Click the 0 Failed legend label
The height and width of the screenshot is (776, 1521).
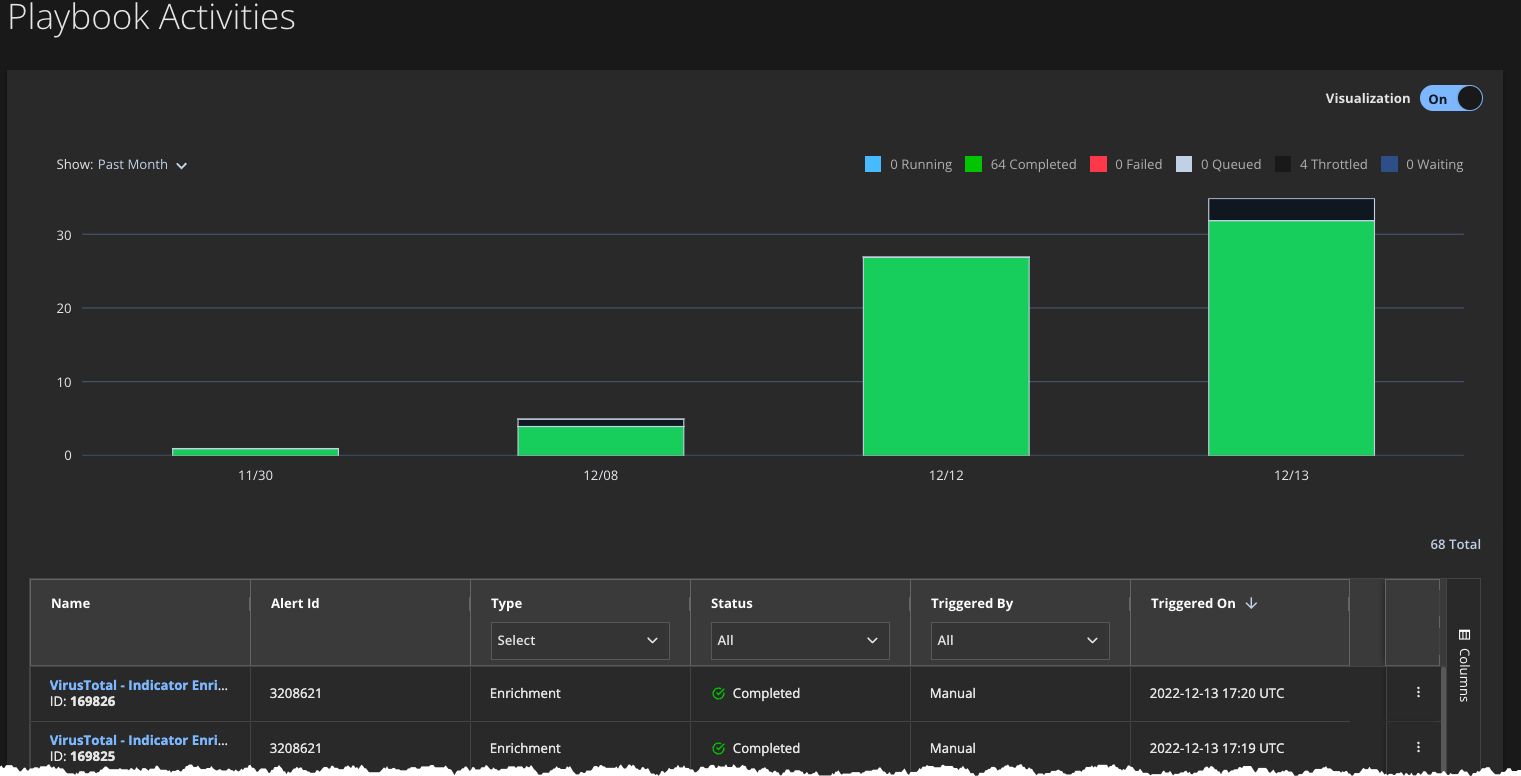[x=1138, y=165]
